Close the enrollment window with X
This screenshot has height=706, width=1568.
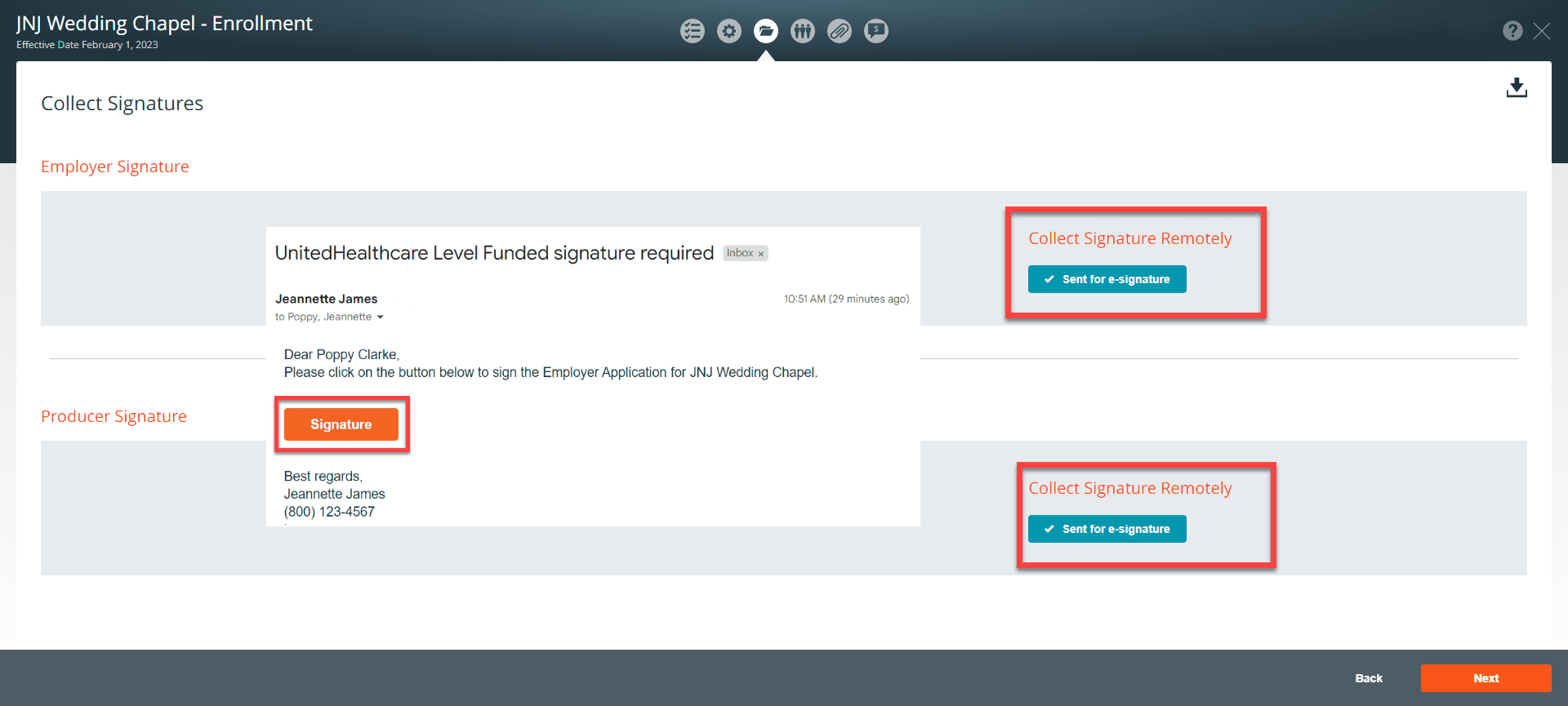coord(1542,31)
